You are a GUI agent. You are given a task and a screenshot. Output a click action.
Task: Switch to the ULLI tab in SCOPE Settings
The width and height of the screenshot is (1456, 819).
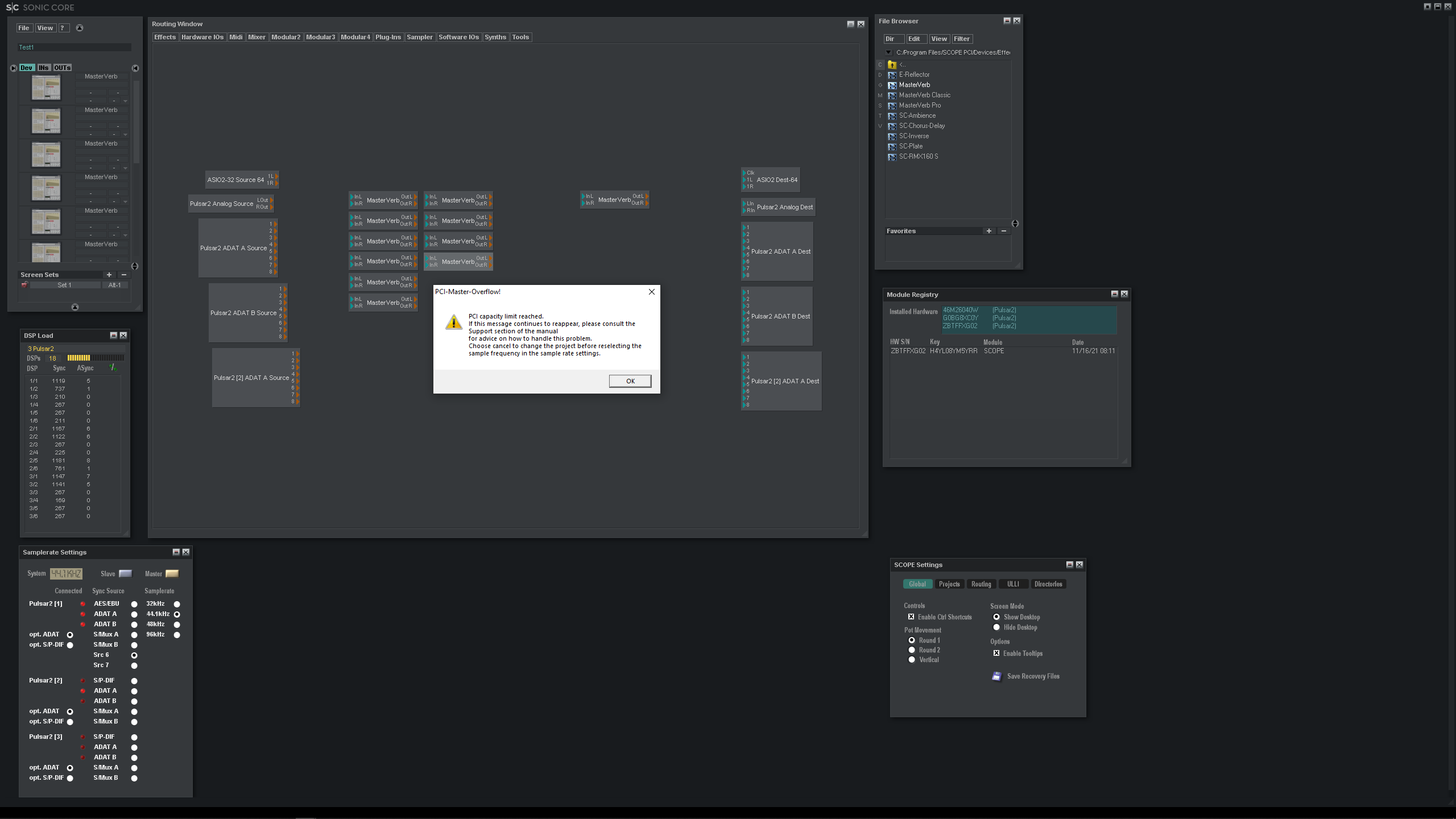(1013, 584)
